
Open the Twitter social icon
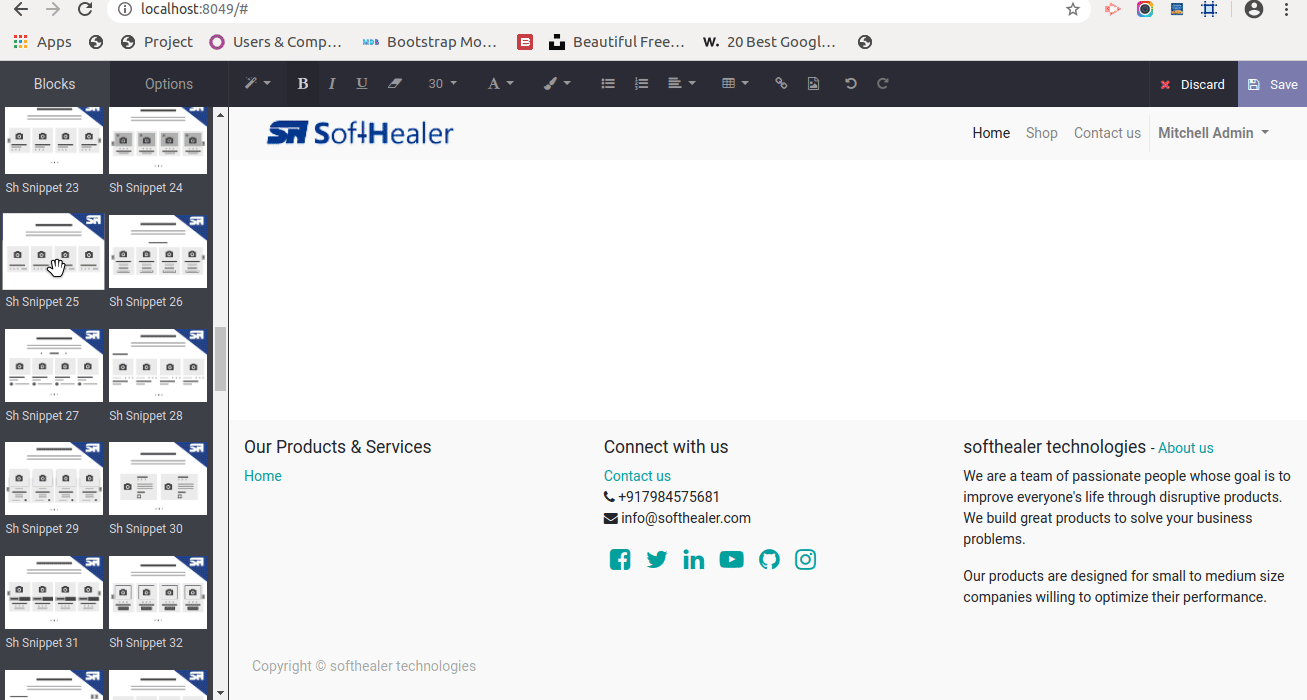(x=657, y=560)
